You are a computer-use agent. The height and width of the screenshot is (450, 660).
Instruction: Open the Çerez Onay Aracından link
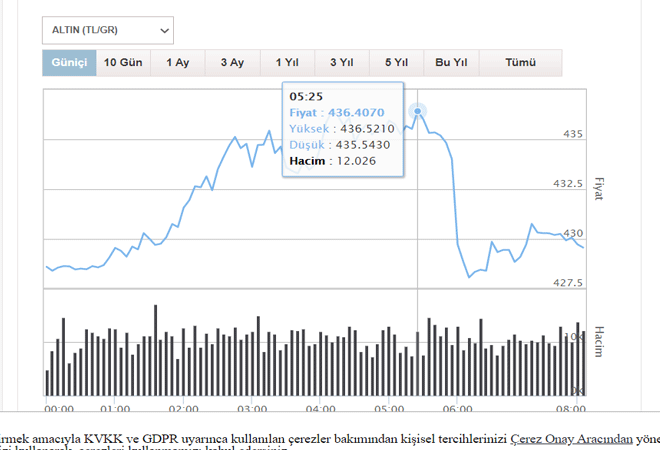tap(571, 439)
